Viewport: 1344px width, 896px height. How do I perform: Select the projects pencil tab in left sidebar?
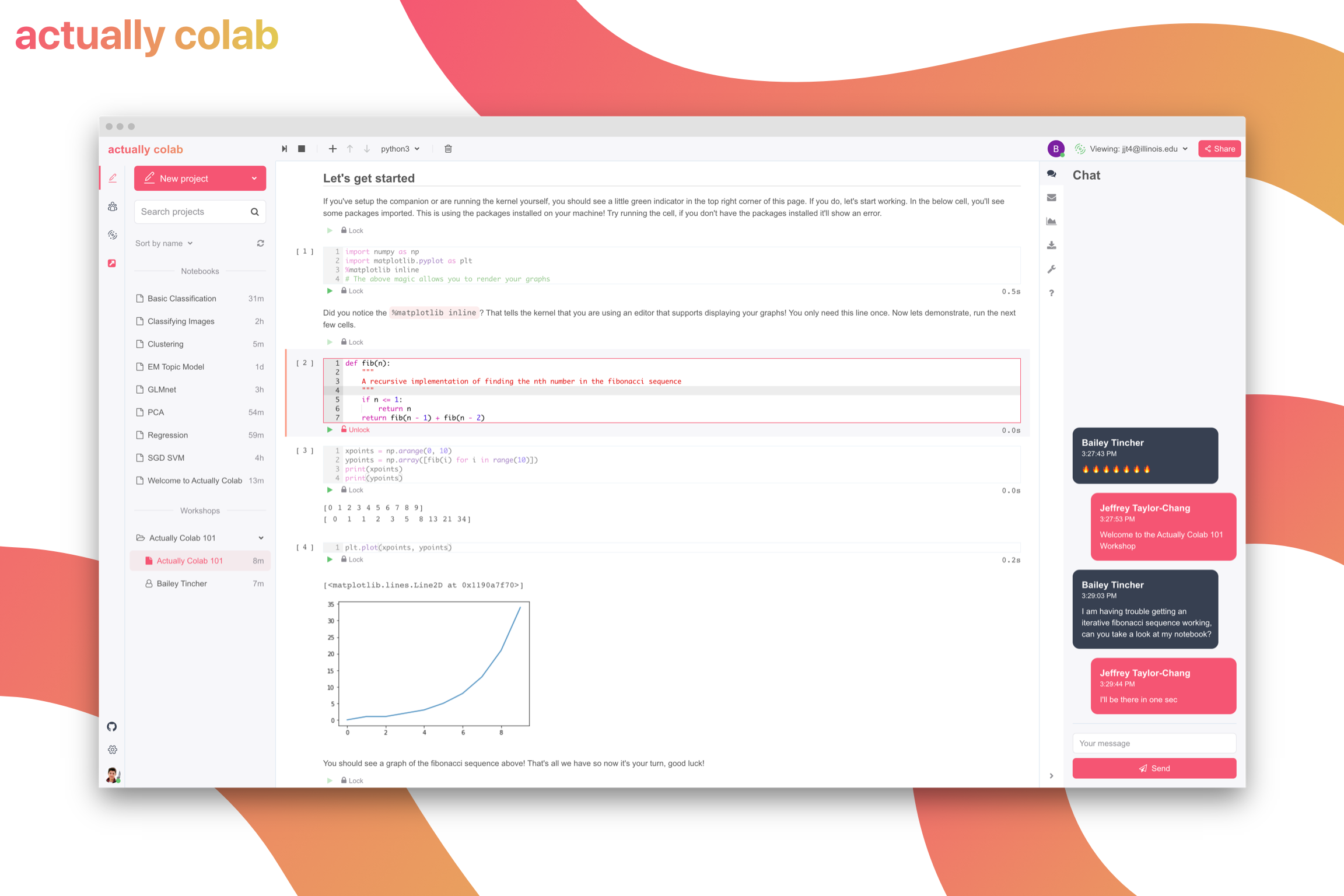click(x=113, y=177)
